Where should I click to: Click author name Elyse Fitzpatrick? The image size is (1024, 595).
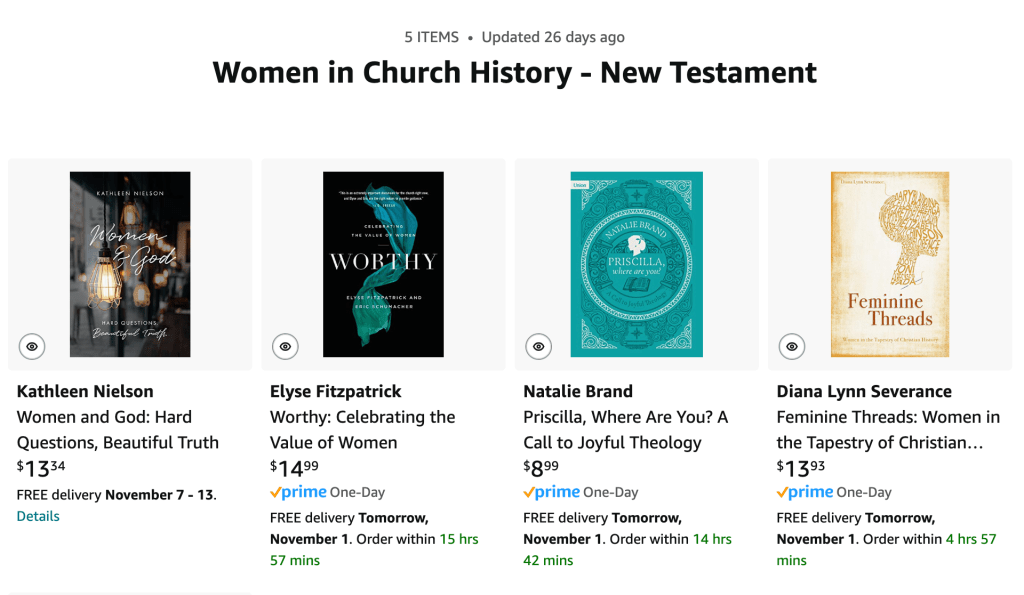click(336, 391)
